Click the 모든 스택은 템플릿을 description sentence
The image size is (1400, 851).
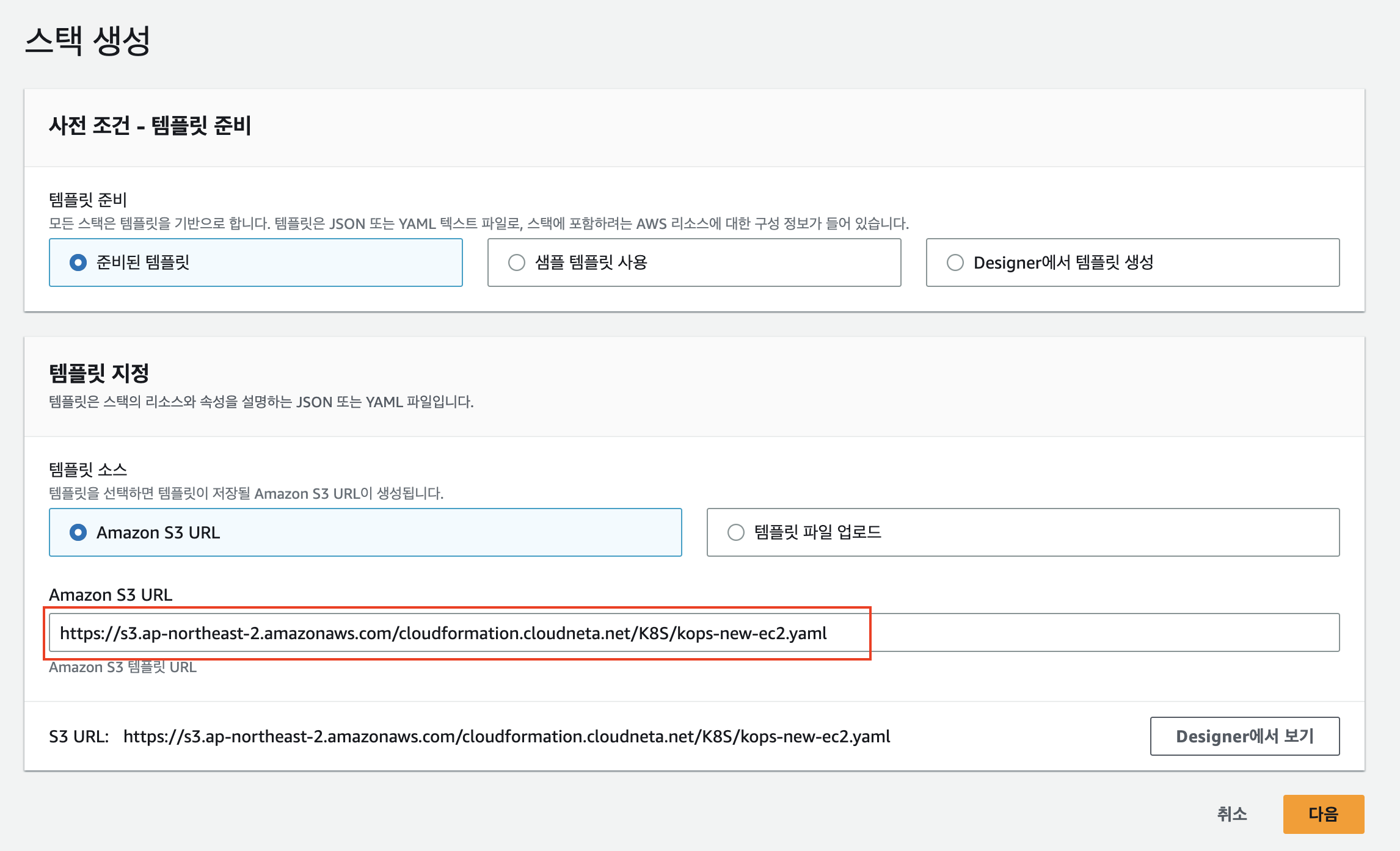[478, 223]
